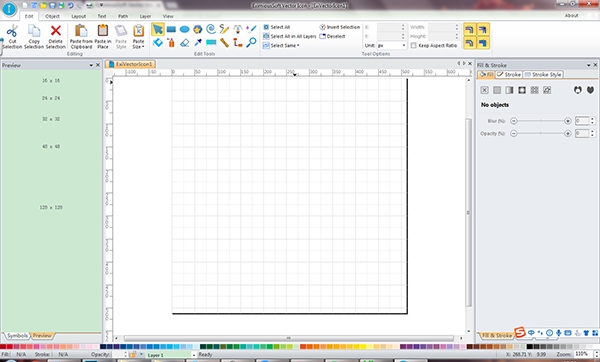Open the View ribbon tab

[168, 16]
